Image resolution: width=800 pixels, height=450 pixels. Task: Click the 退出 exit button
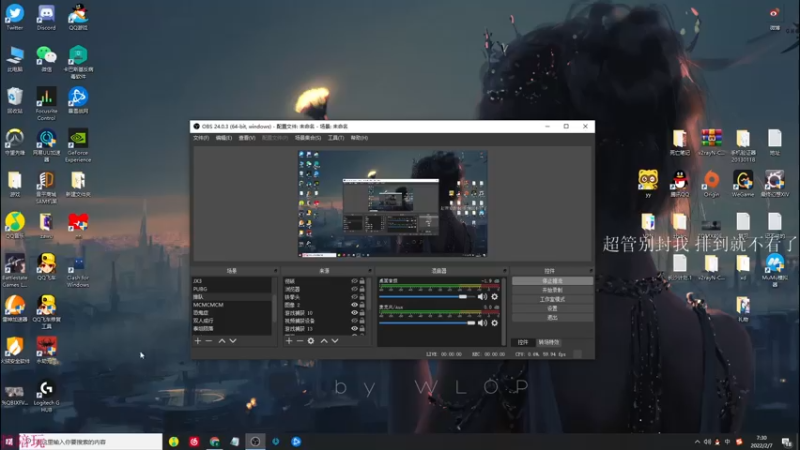click(x=553, y=318)
